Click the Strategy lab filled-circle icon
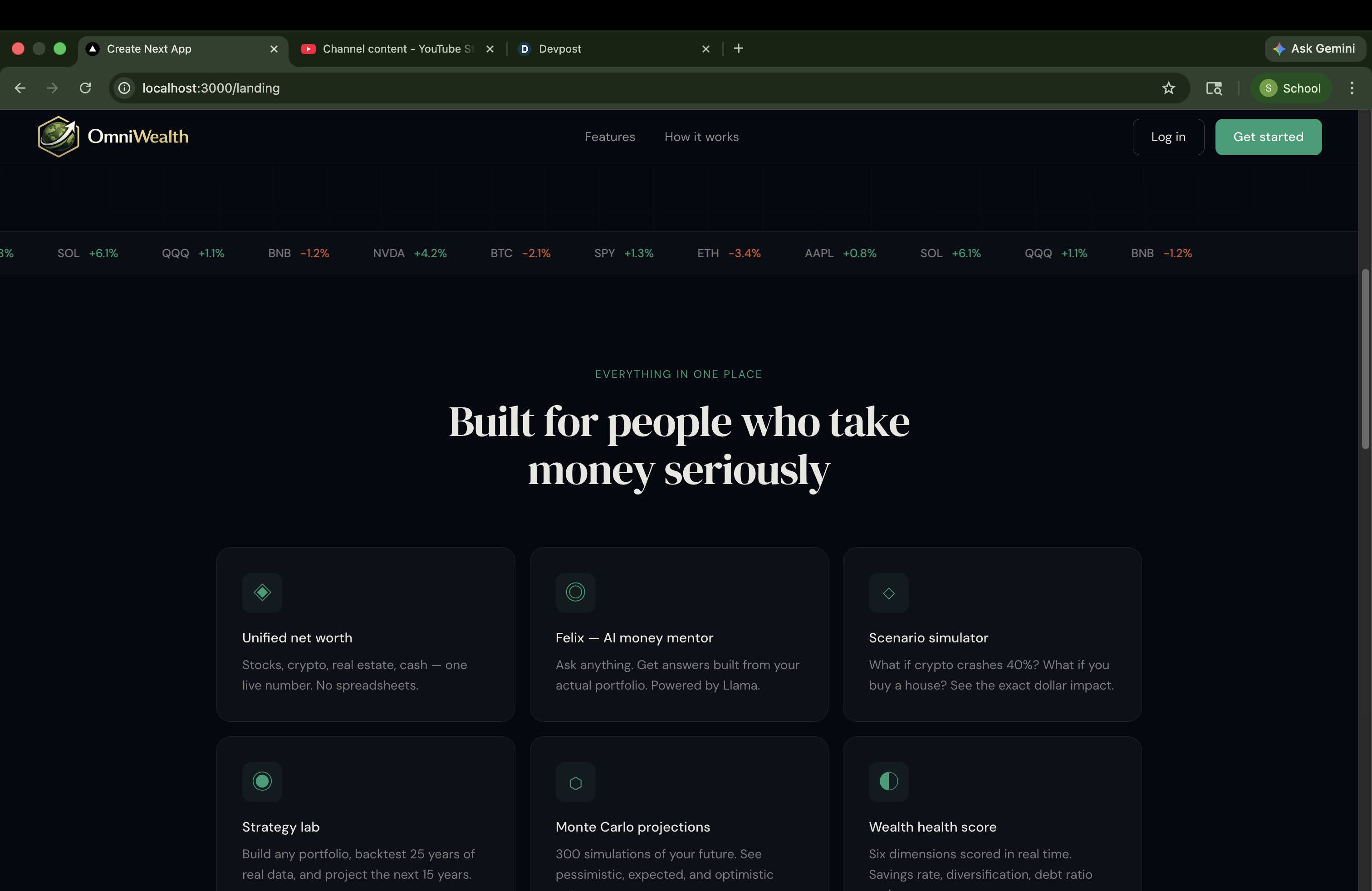The height and width of the screenshot is (891, 1372). pyautogui.click(x=262, y=782)
